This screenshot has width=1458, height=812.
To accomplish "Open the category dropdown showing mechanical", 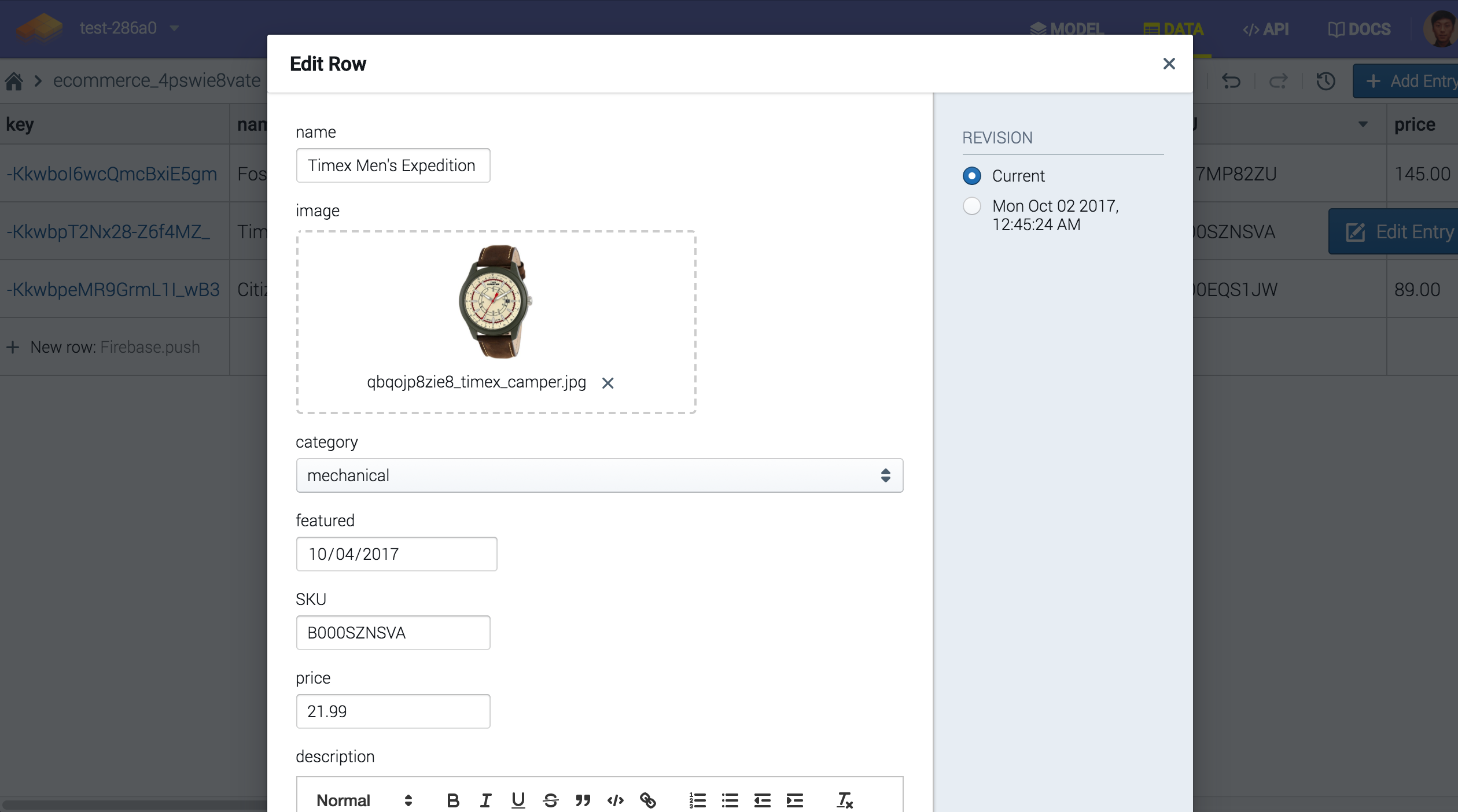I will (599, 475).
